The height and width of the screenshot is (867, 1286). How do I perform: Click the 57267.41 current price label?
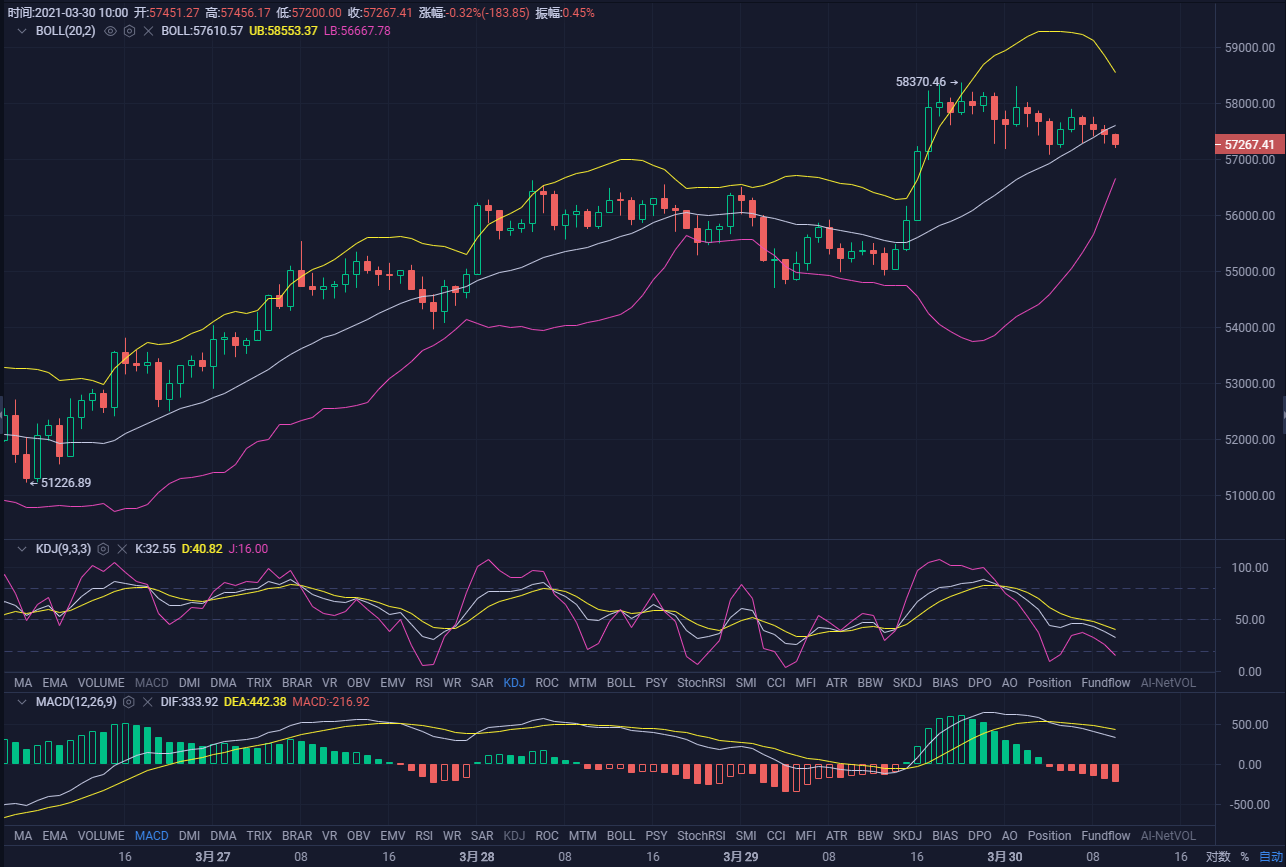tap(1247, 145)
